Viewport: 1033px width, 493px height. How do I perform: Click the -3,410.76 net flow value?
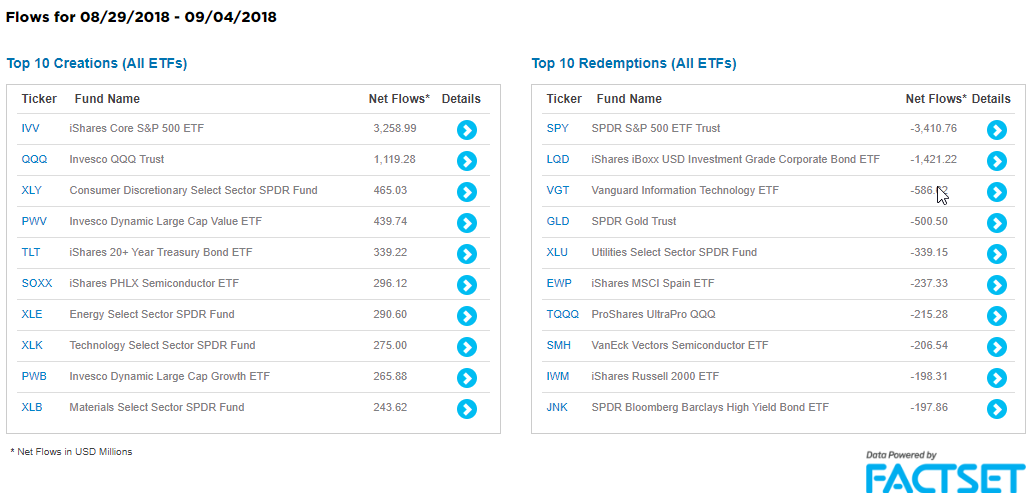coord(933,129)
